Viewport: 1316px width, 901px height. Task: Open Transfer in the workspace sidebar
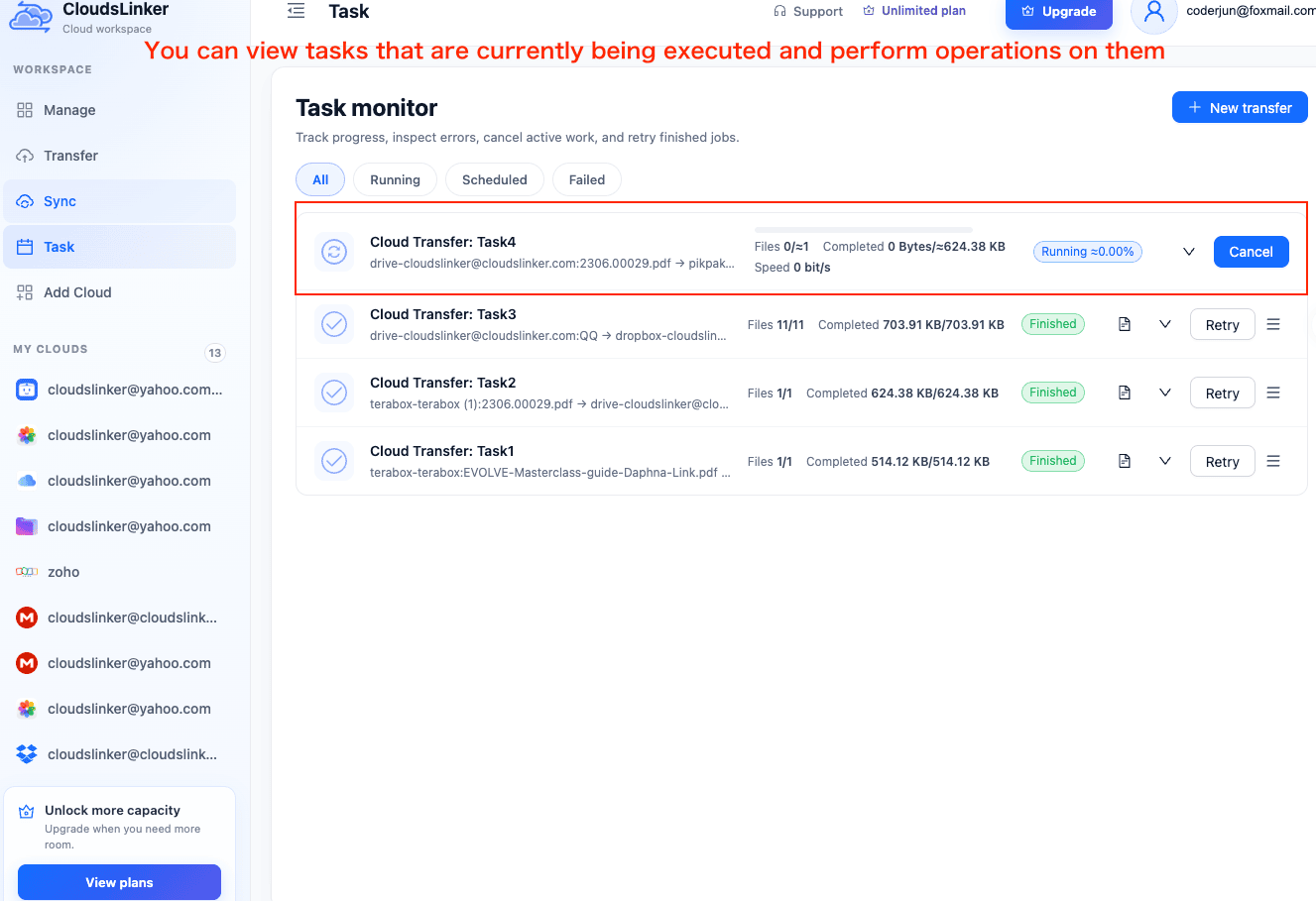[119, 156]
